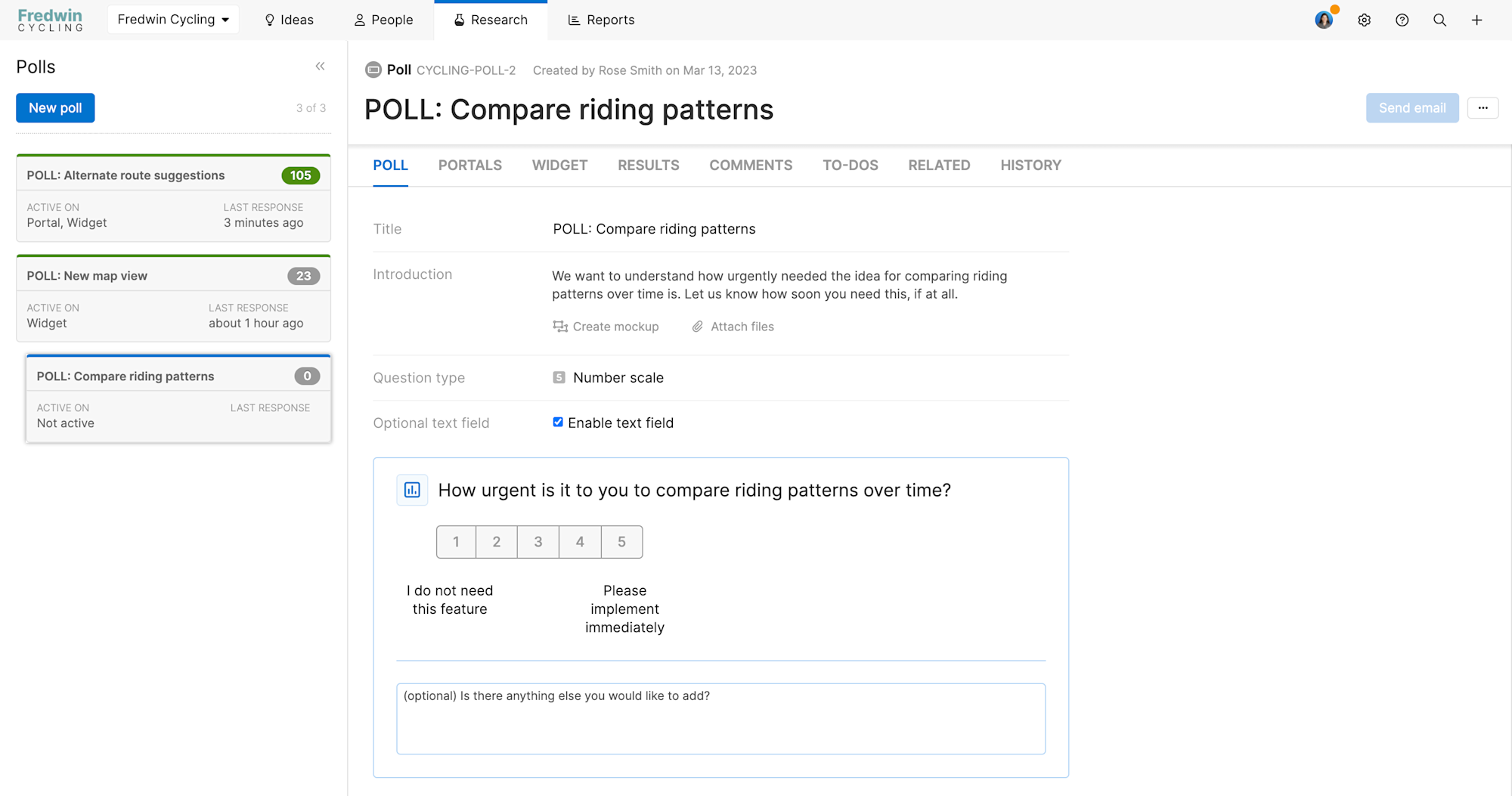Click the Create mockup icon
The height and width of the screenshot is (796, 1512).
(x=559, y=326)
